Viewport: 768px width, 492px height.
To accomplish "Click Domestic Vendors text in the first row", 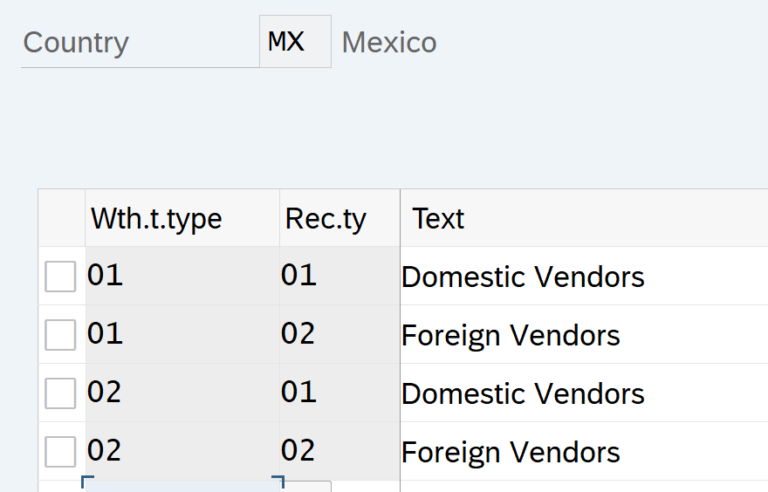I will 523,276.
